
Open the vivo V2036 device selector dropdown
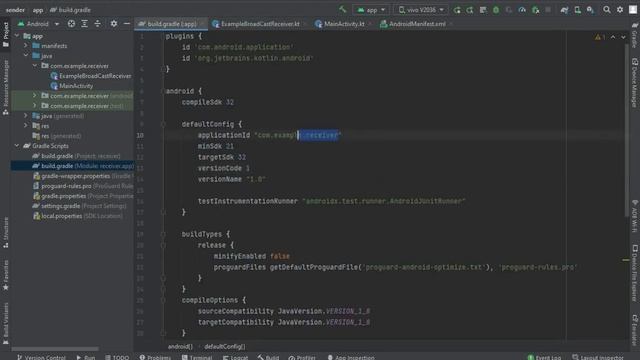point(421,10)
